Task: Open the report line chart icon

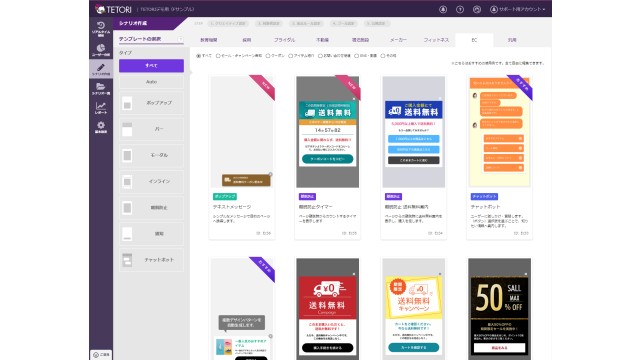Action: coord(101,108)
